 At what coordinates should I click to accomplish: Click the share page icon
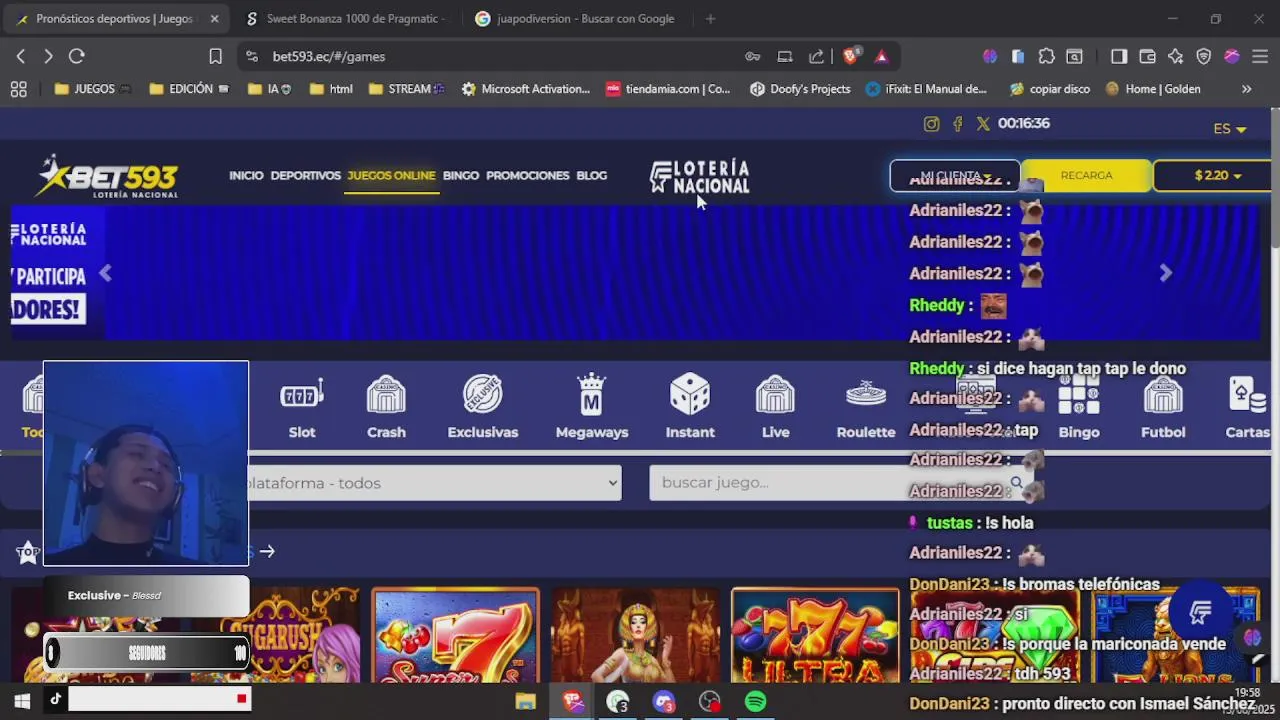[x=816, y=56]
